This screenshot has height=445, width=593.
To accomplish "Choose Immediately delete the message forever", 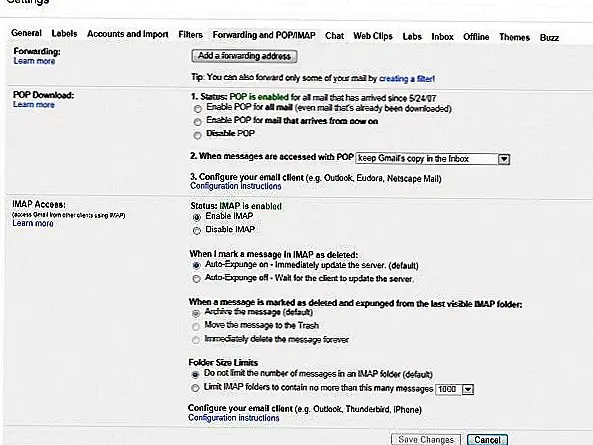I will pyautogui.click(x=196, y=340).
